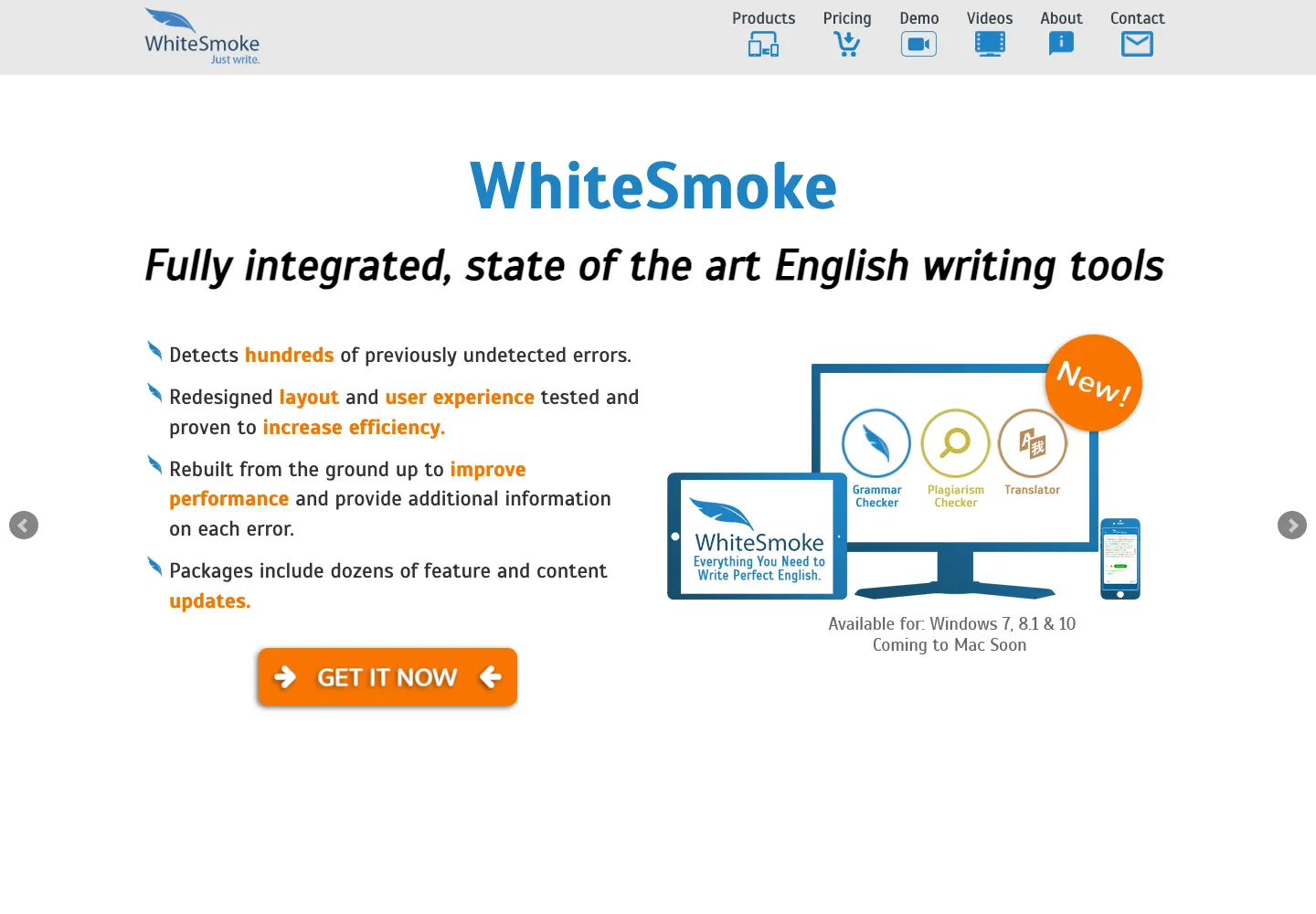
Task: Click the smartphone image in illustration
Action: 1120,558
